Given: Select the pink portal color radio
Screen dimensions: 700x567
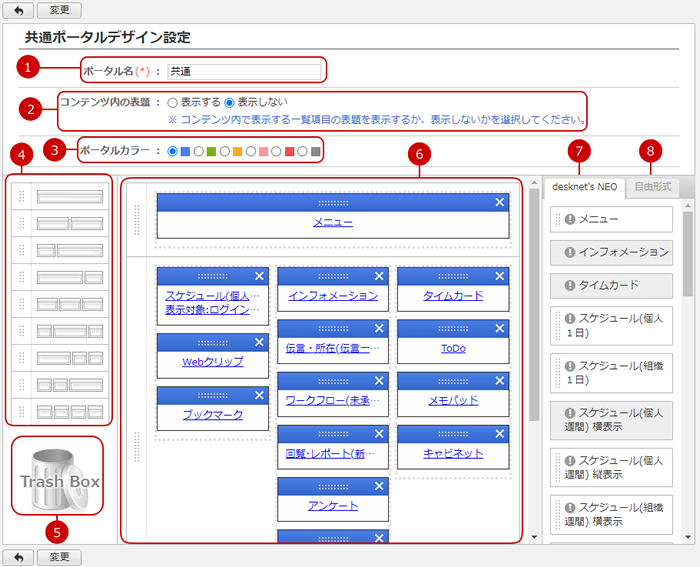Looking at the screenshot, I should pyautogui.click(x=251, y=151).
